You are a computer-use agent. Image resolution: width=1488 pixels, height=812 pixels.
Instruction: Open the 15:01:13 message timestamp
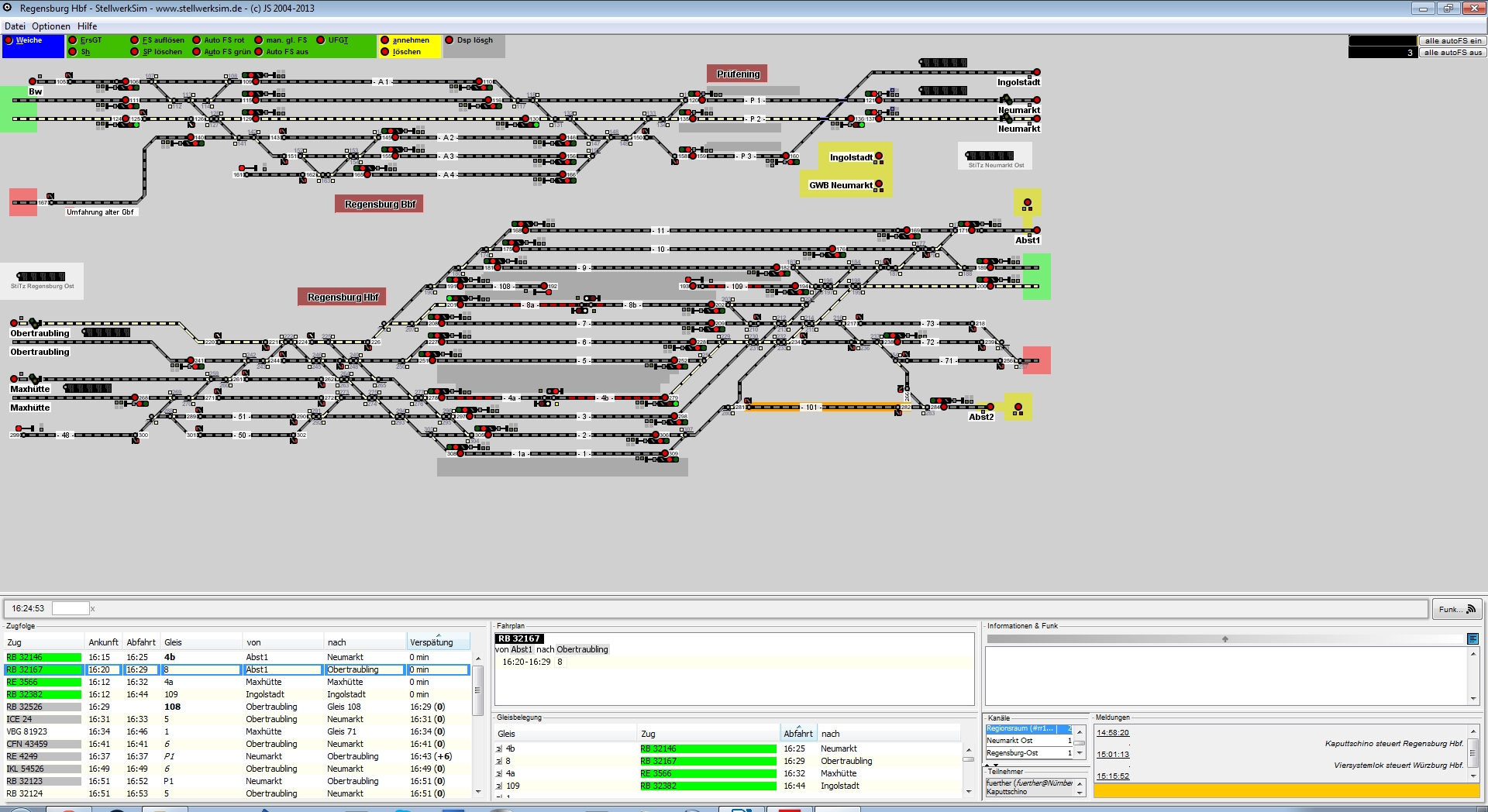point(1113,755)
